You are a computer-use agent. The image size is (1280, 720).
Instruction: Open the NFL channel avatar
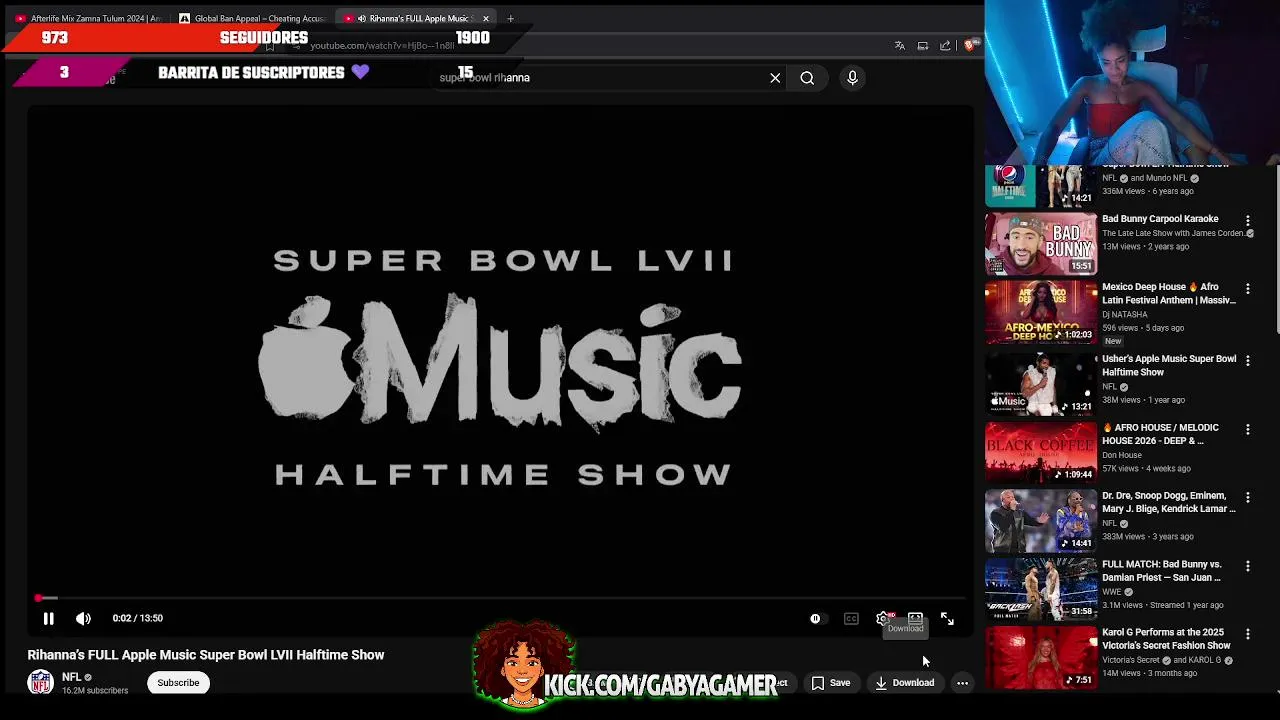40,682
